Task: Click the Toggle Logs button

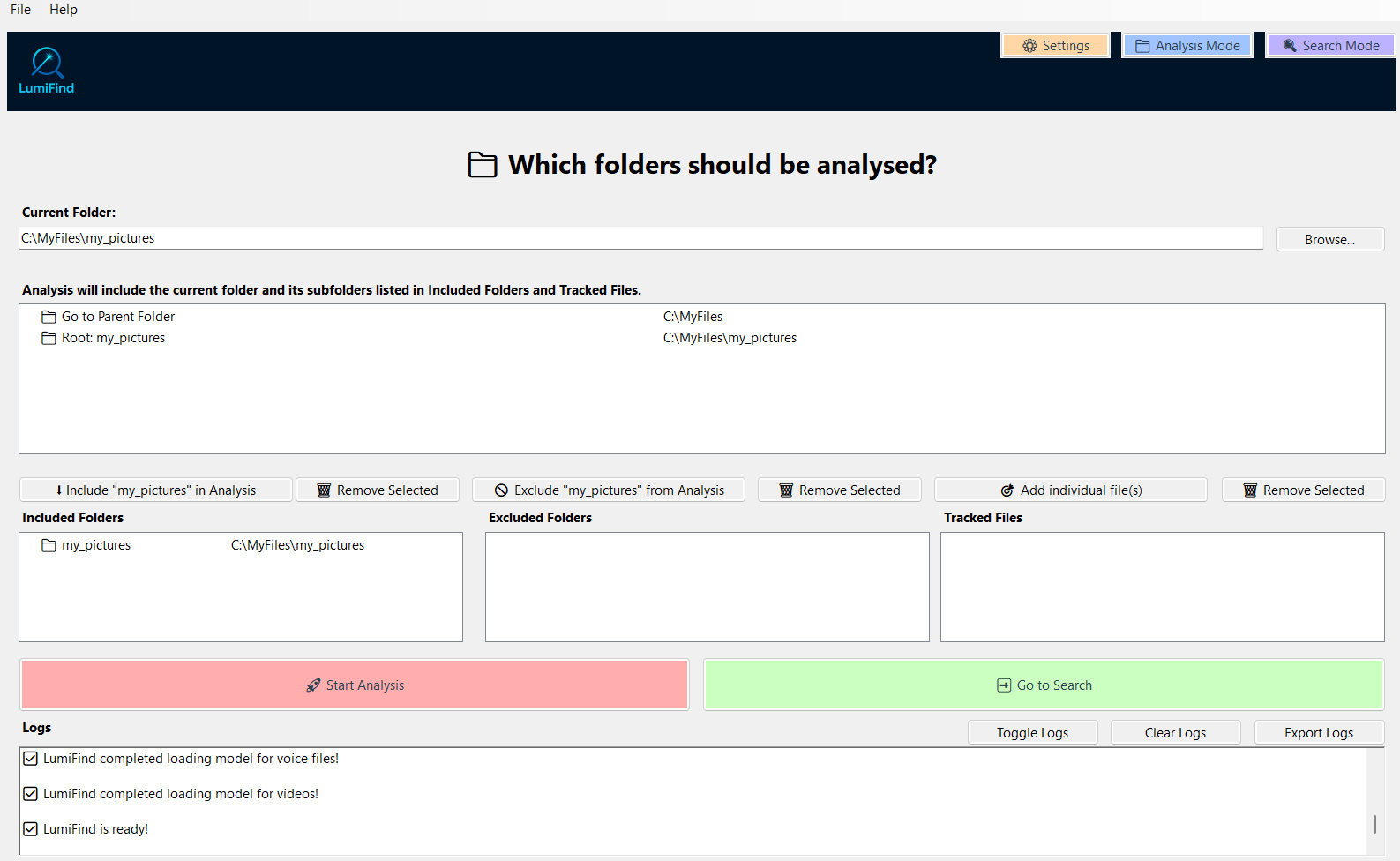Action: pos(1033,733)
